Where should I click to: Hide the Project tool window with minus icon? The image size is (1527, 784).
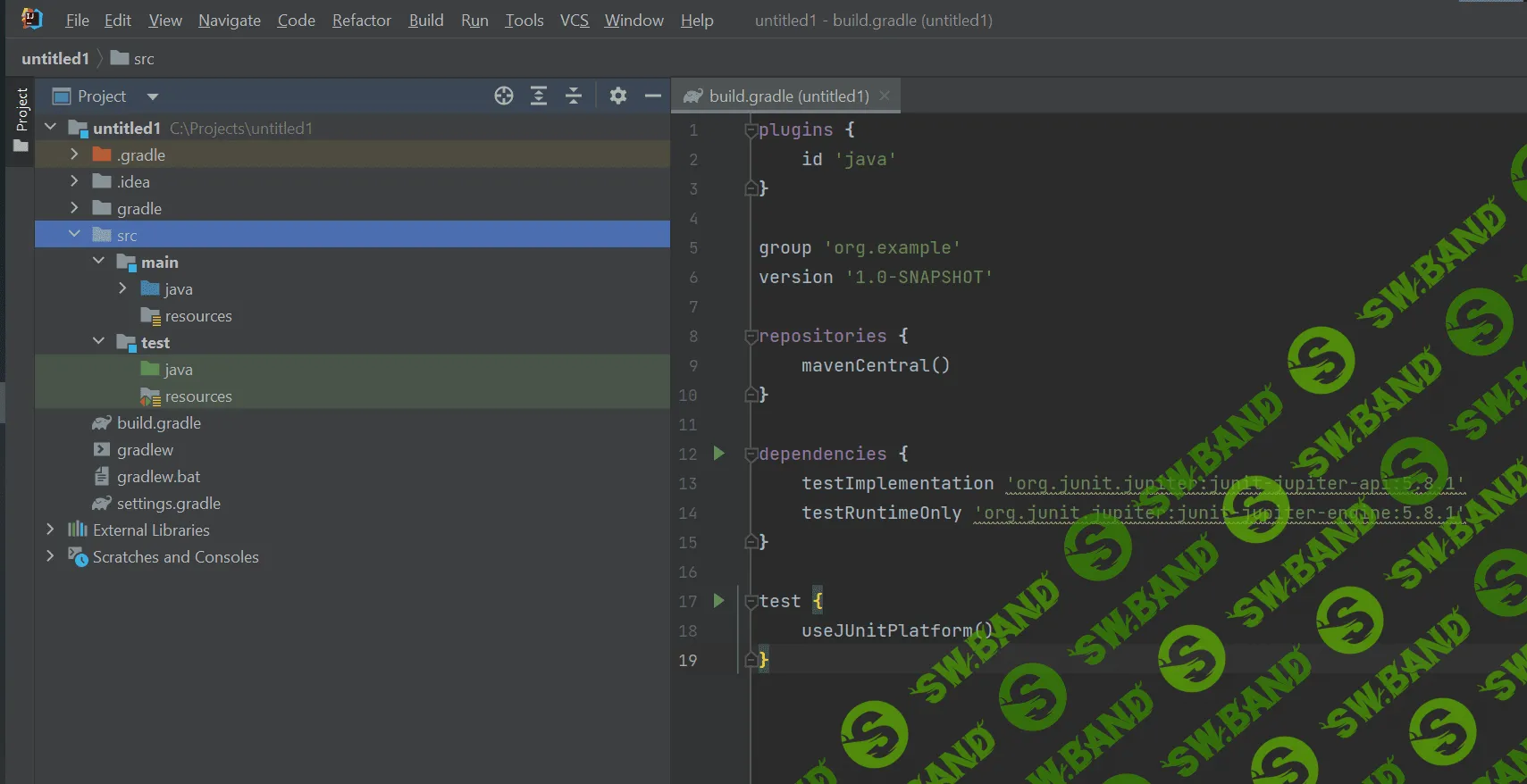point(653,96)
